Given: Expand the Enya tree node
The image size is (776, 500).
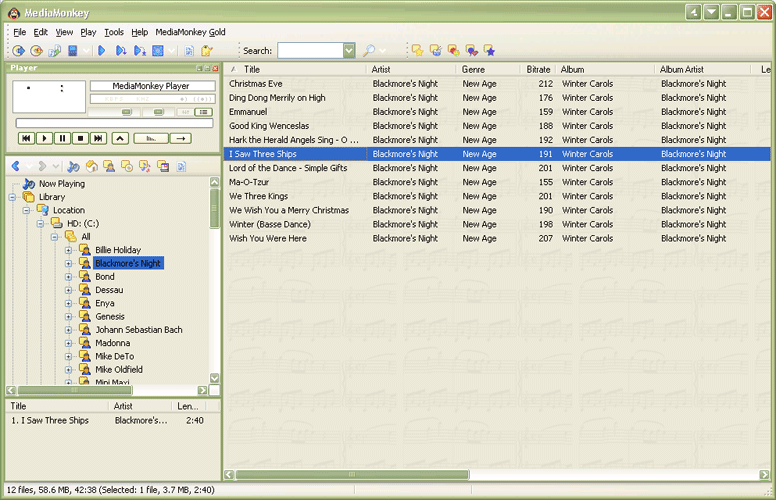Looking at the screenshot, I should 68,303.
